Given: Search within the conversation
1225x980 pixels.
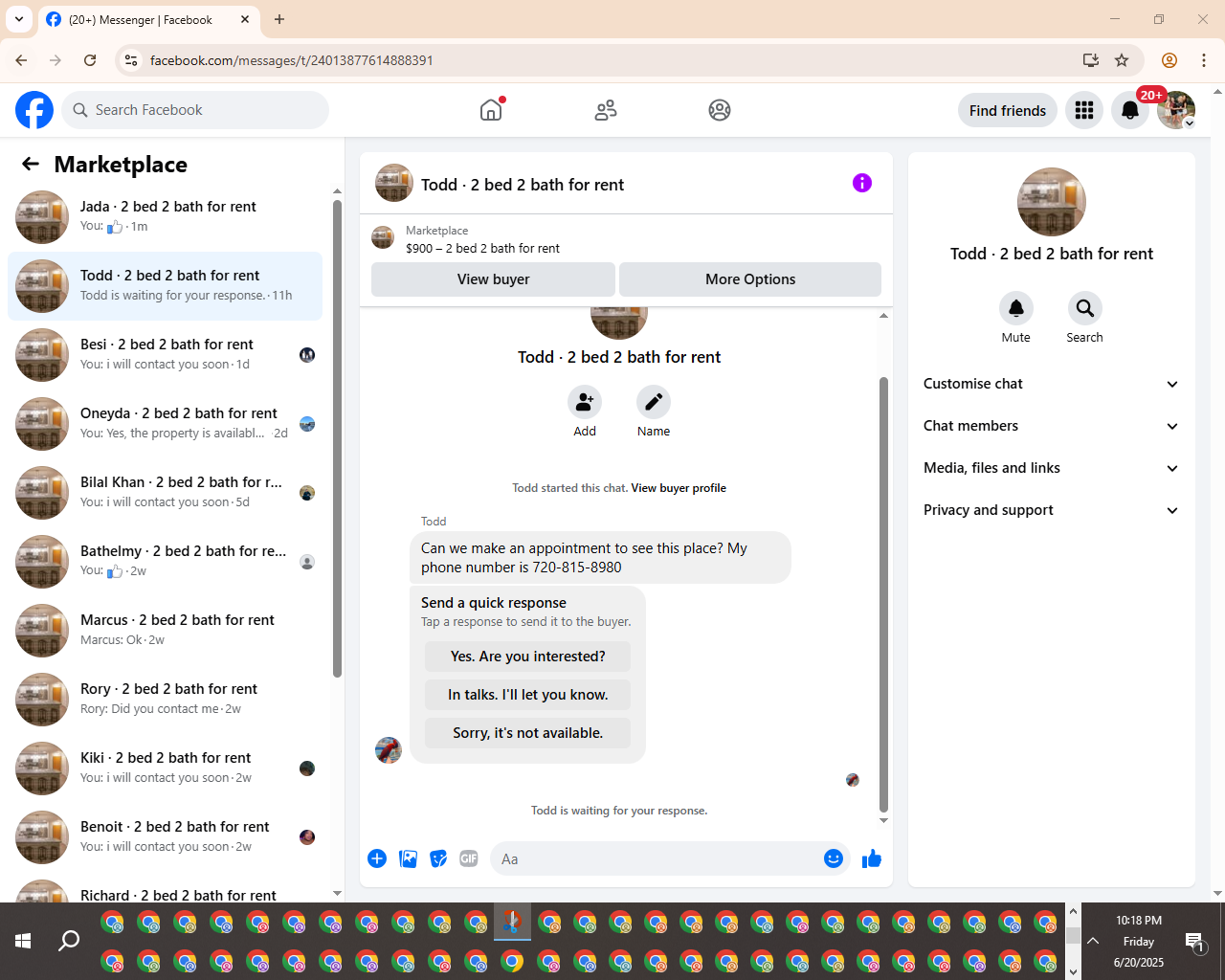Looking at the screenshot, I should click(x=1084, y=308).
